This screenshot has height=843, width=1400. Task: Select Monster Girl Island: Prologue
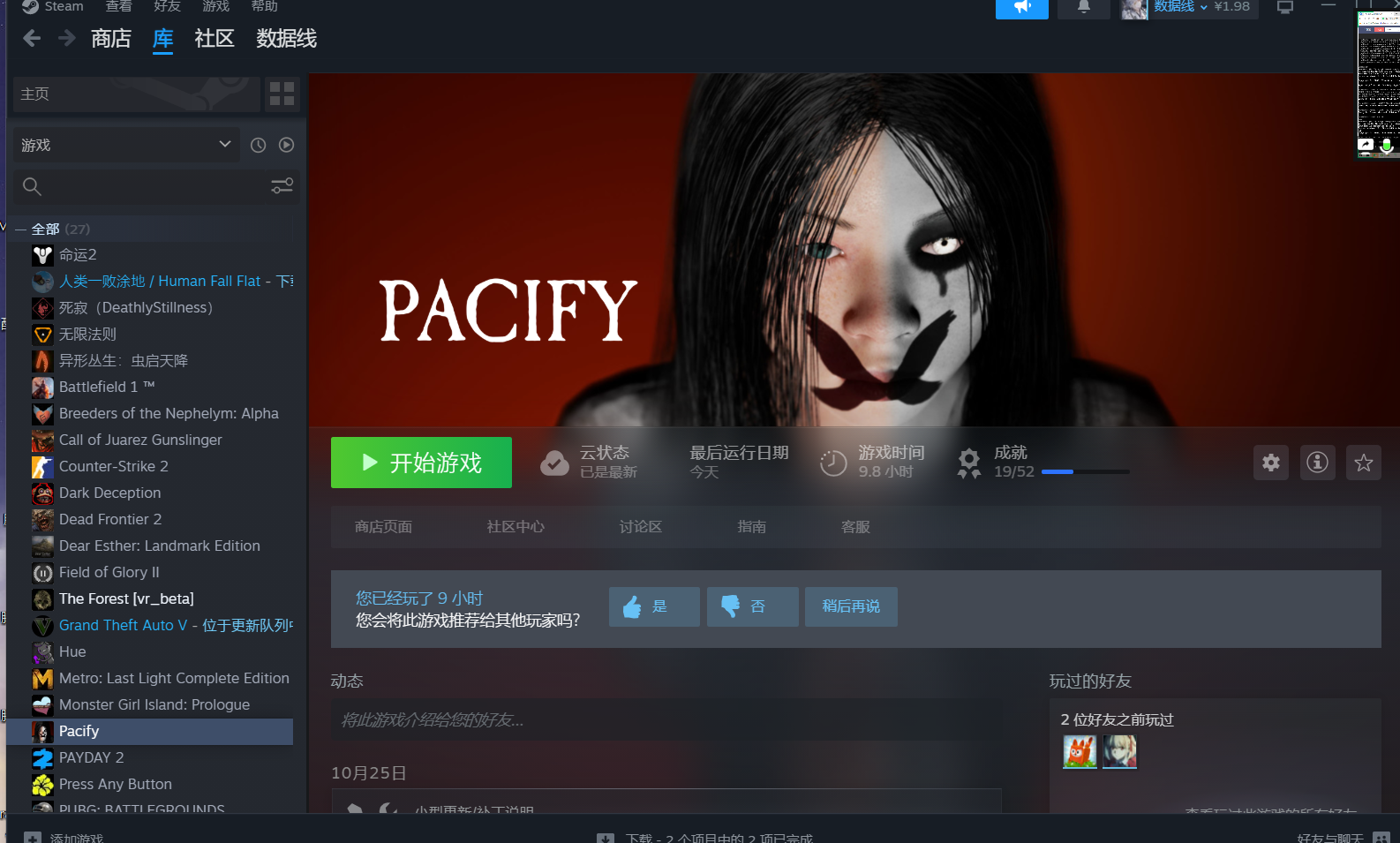150,705
